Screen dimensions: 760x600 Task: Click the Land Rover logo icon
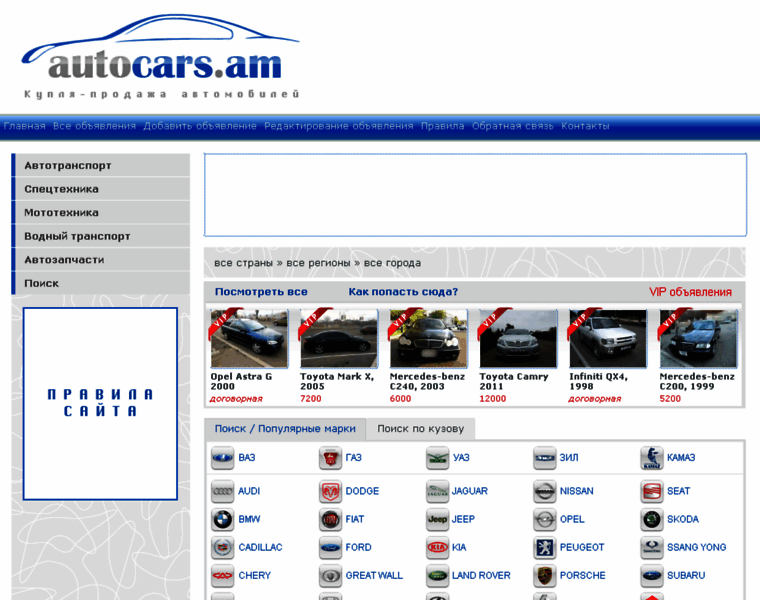438,576
